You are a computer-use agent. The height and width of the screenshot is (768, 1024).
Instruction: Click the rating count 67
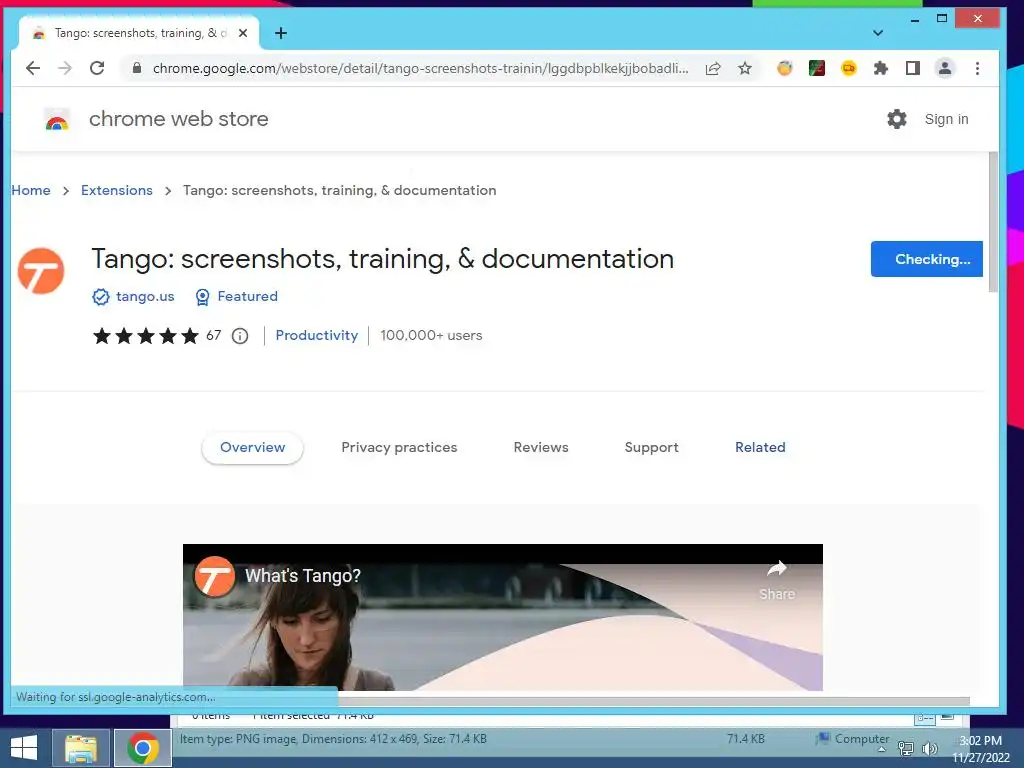coord(214,335)
